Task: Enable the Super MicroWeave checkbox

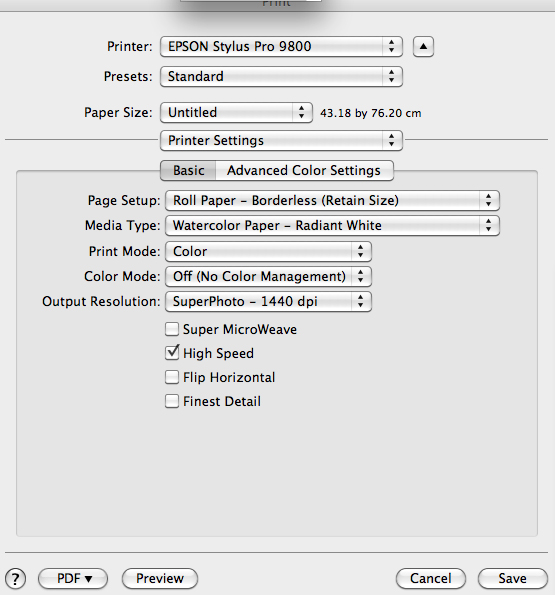Action: [x=172, y=329]
